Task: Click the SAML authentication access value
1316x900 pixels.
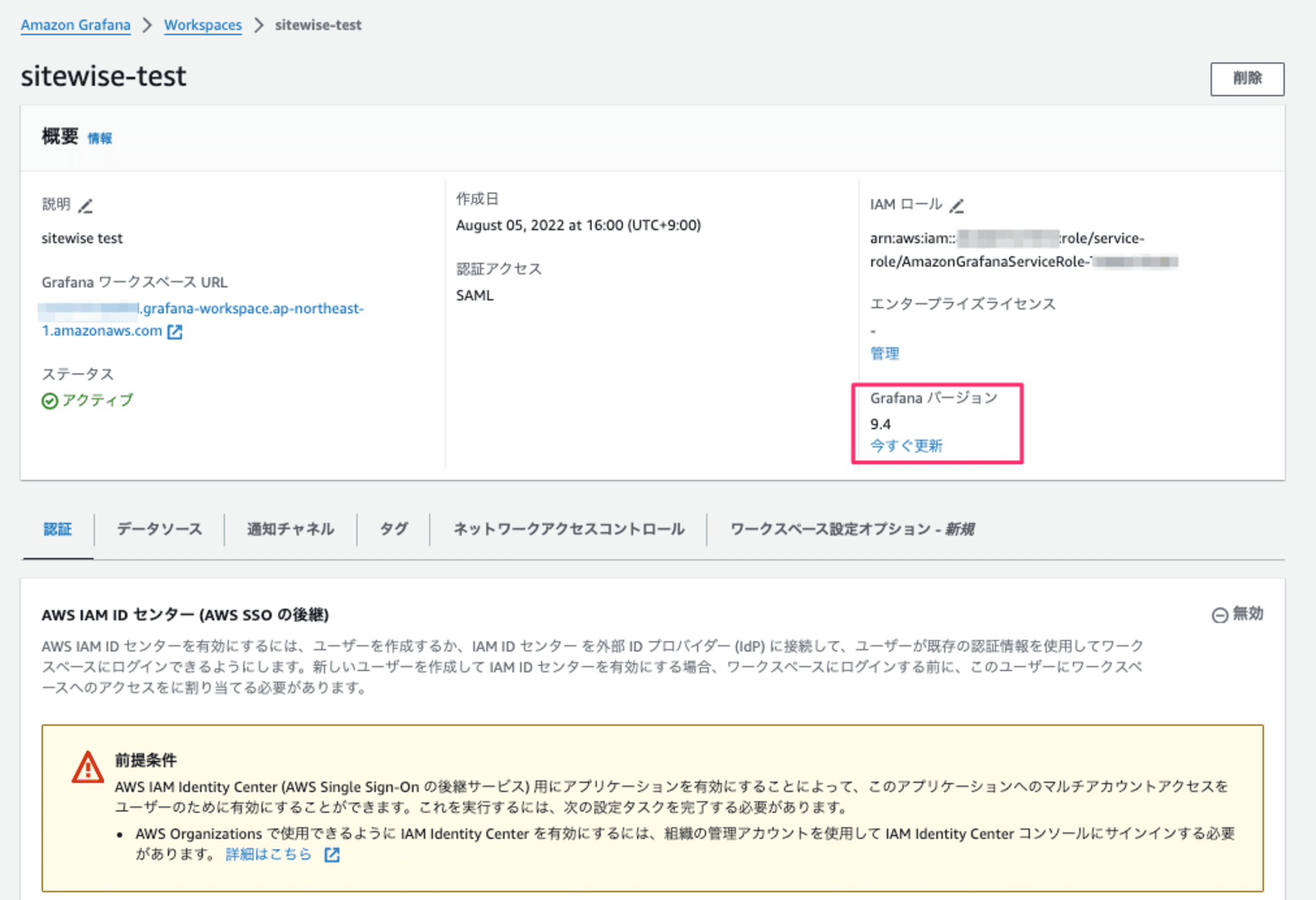Action: coord(474,295)
